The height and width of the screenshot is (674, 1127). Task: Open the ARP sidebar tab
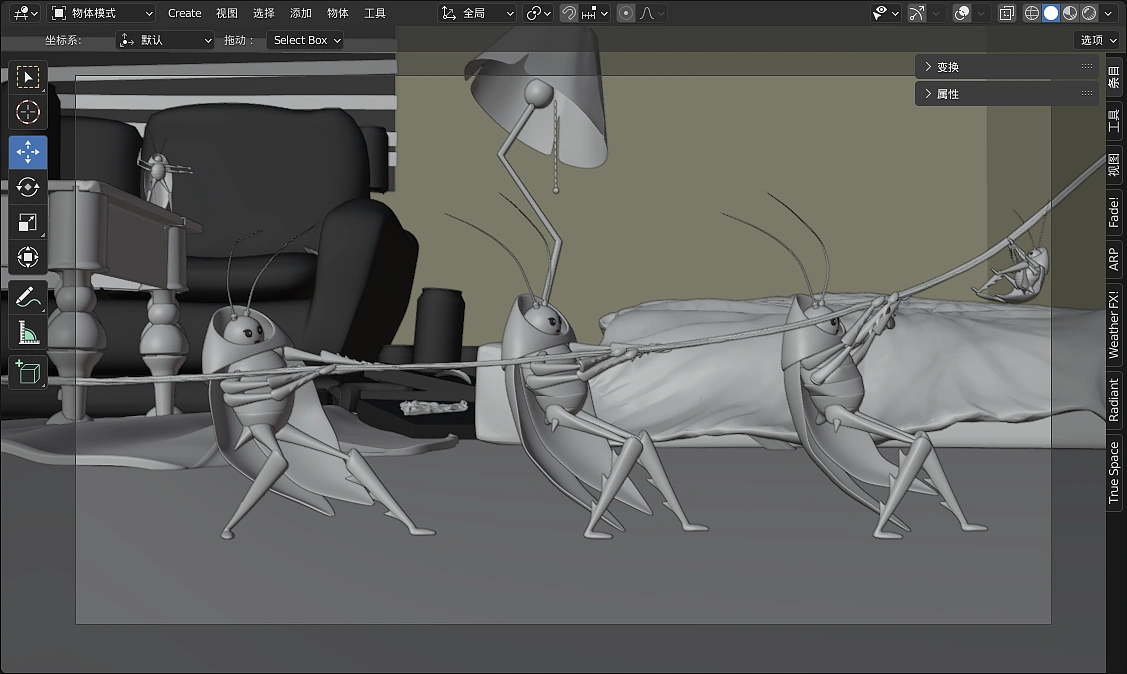[x=1114, y=259]
